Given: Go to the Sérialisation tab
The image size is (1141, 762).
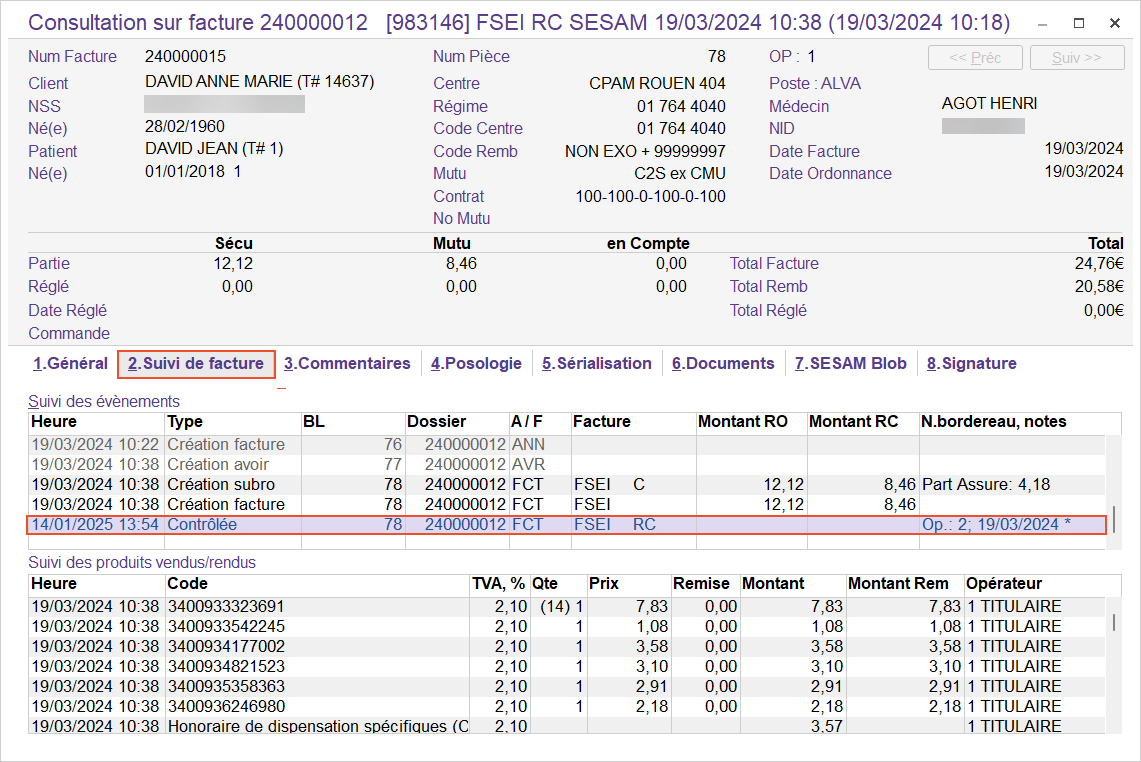Looking at the screenshot, I should coord(596,364).
